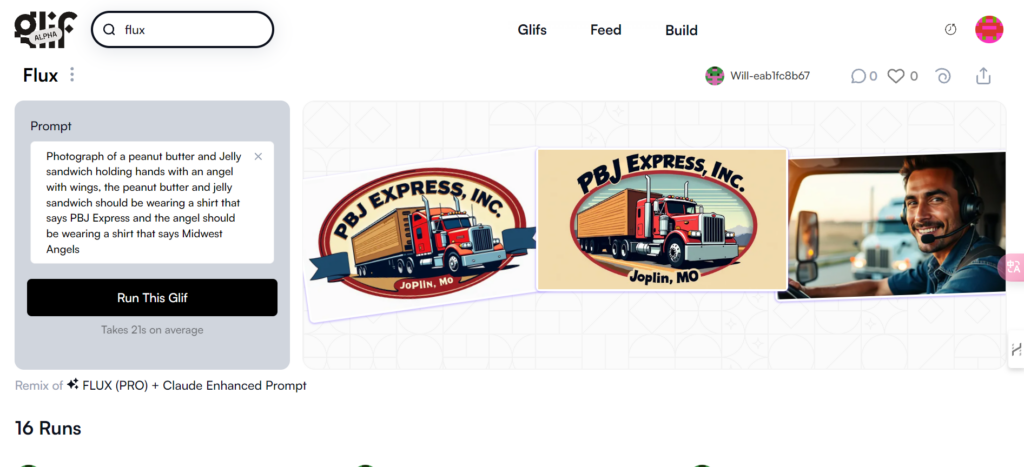Click the comments speech bubble icon

coord(857,76)
